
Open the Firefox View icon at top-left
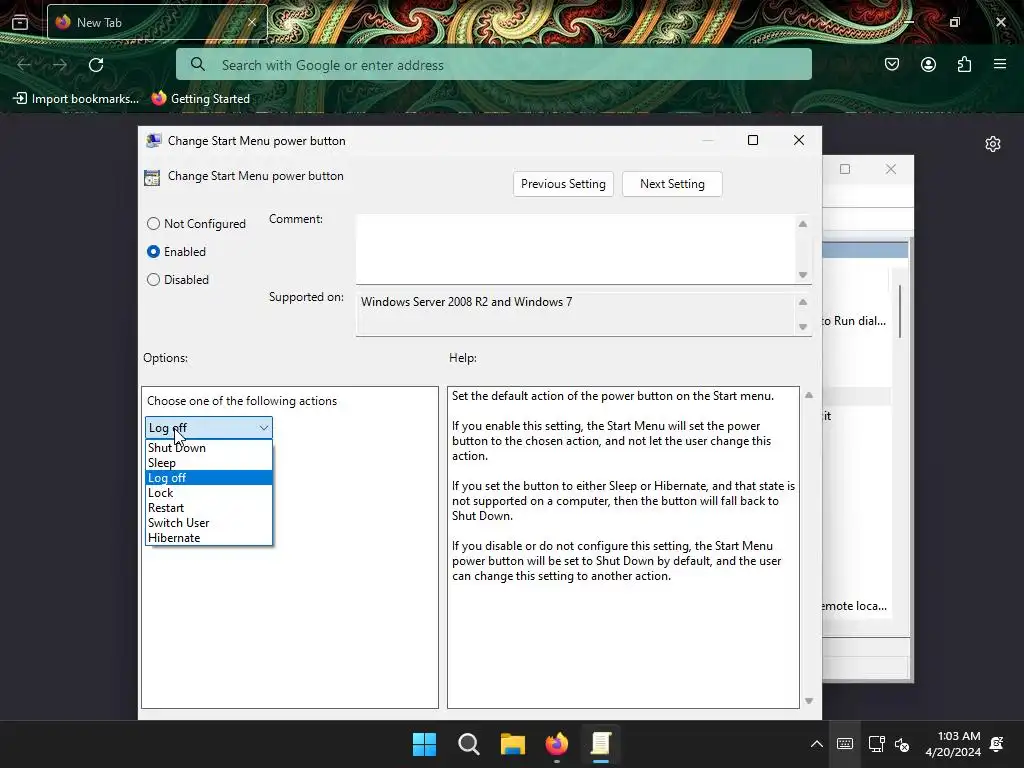point(20,22)
